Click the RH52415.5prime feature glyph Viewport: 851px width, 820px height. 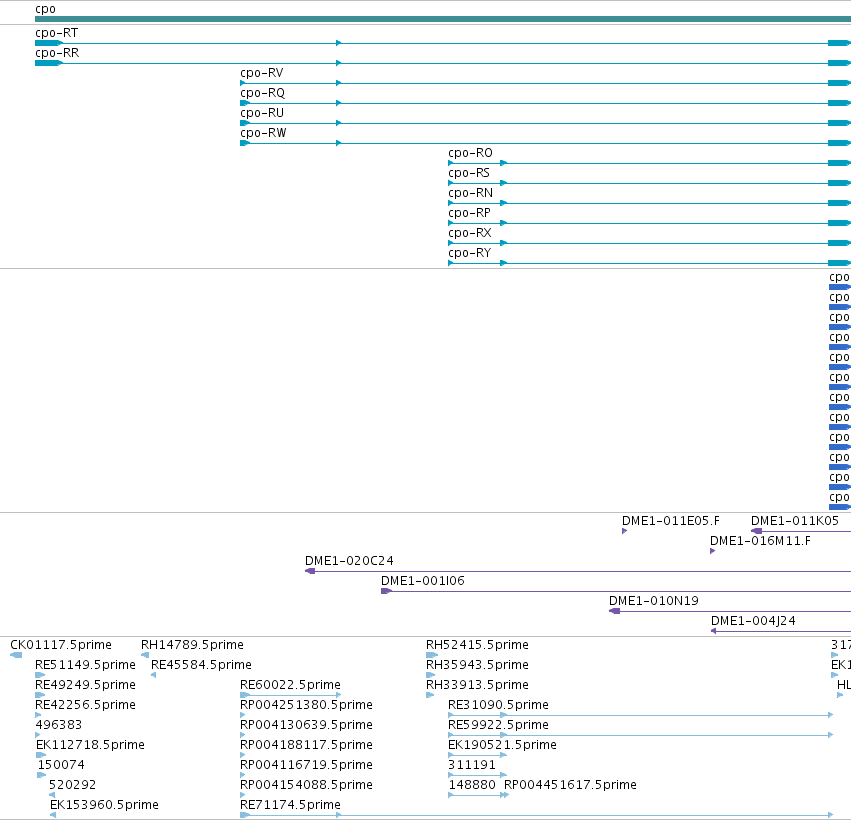[x=431, y=655]
